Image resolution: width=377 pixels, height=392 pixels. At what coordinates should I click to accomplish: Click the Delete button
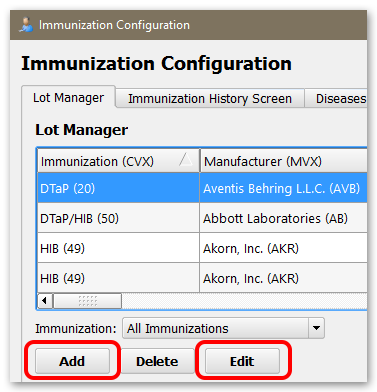point(157,361)
